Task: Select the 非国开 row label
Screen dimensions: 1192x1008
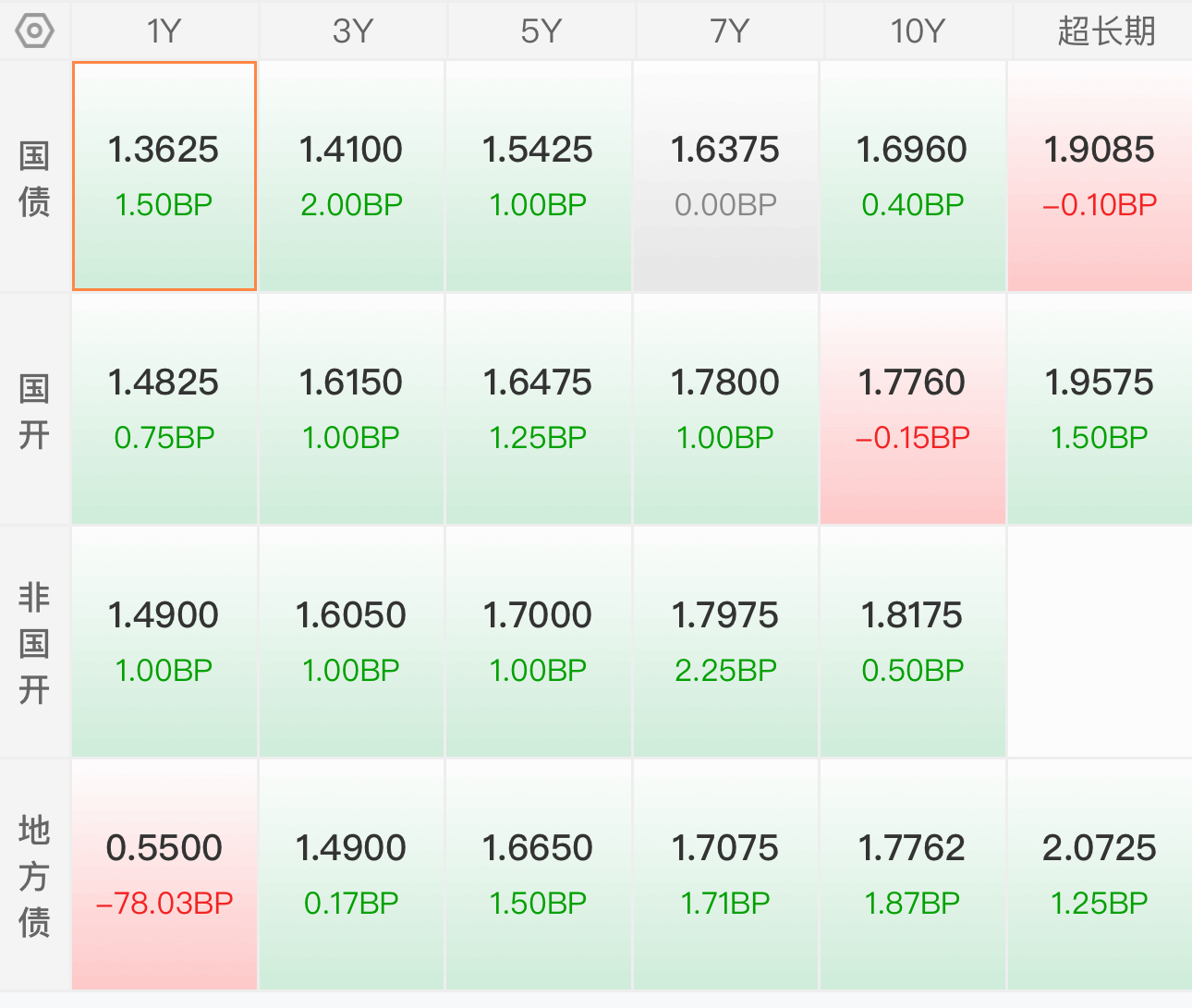Action: [34, 643]
